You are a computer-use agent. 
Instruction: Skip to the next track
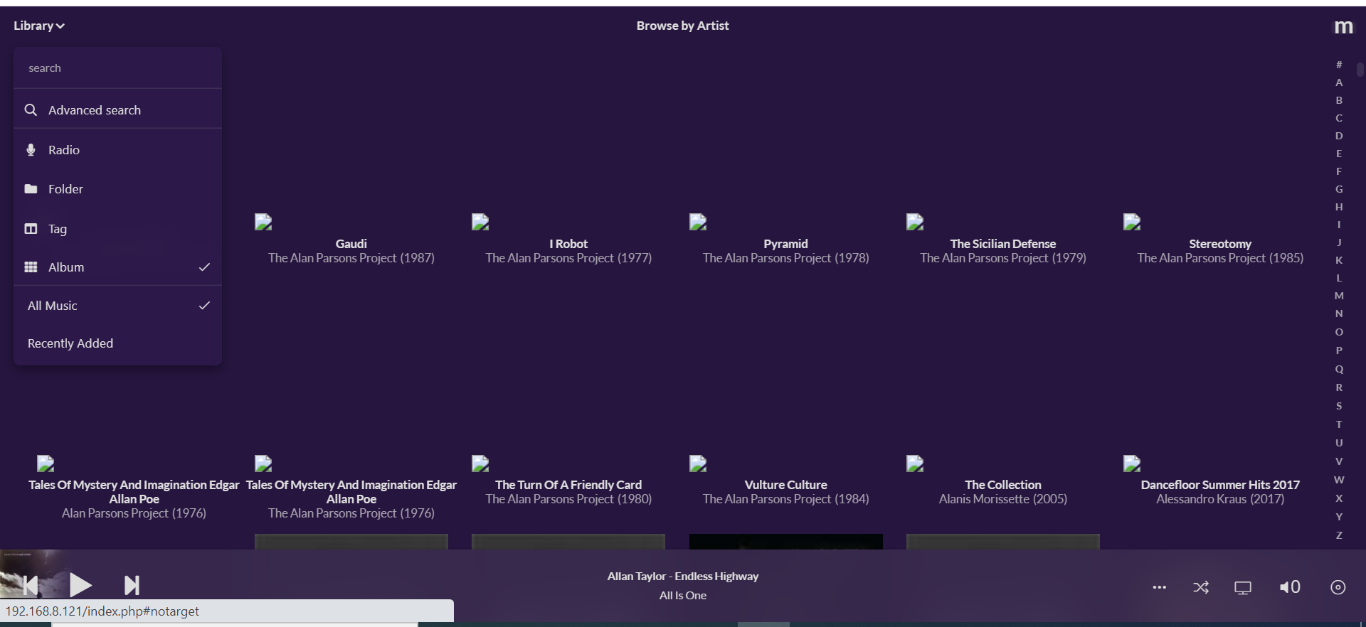click(x=132, y=585)
